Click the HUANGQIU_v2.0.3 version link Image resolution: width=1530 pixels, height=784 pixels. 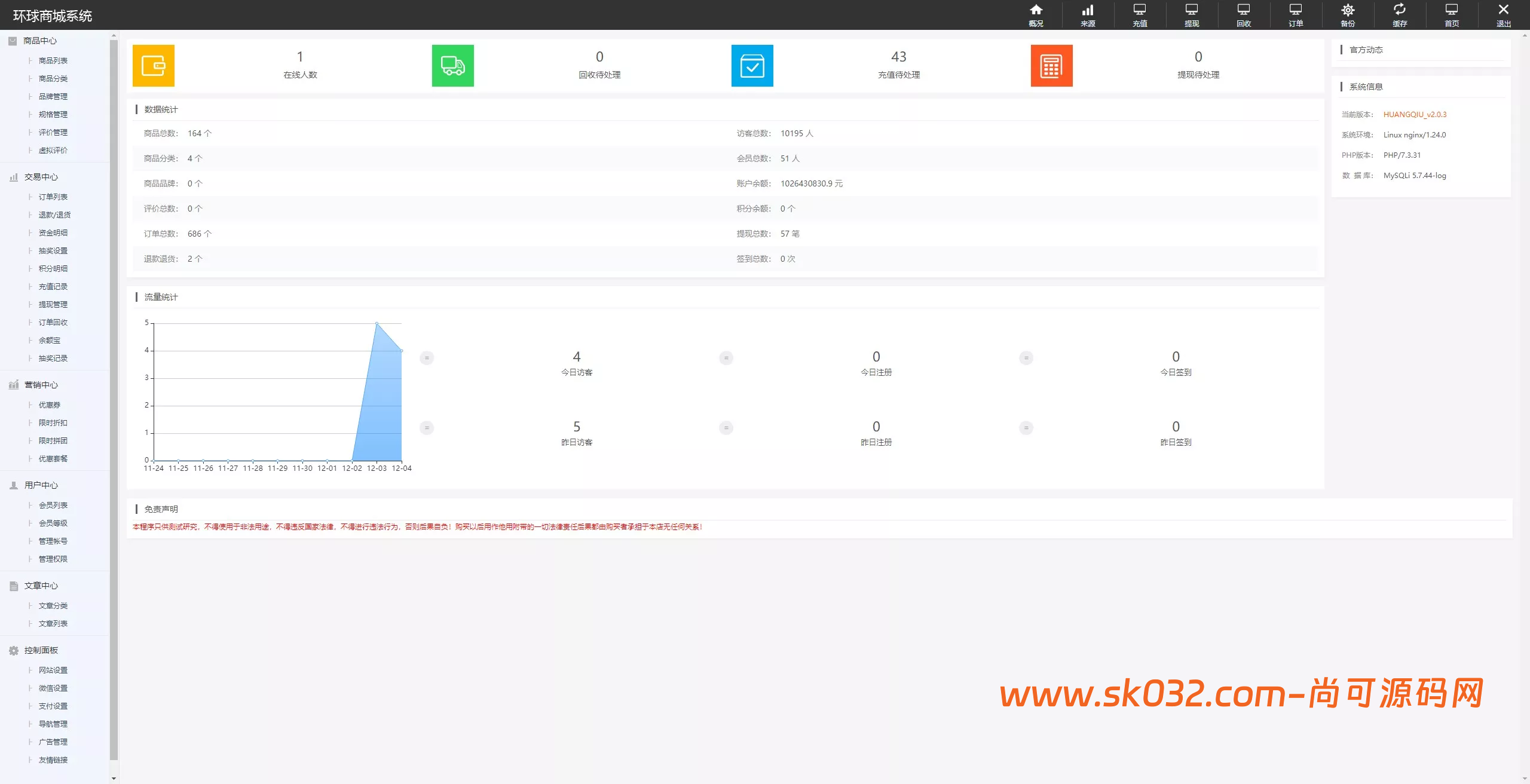point(1415,115)
